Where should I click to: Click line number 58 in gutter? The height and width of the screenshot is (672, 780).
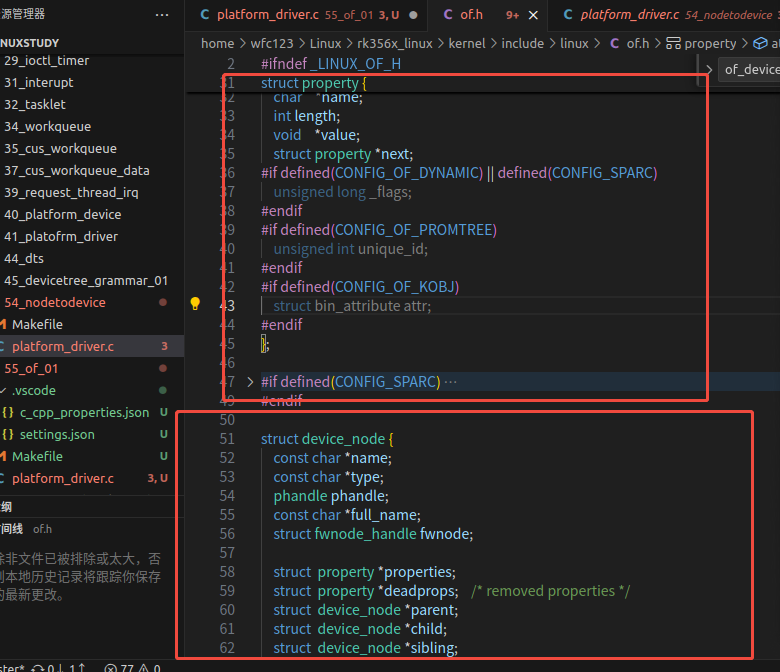[227, 572]
